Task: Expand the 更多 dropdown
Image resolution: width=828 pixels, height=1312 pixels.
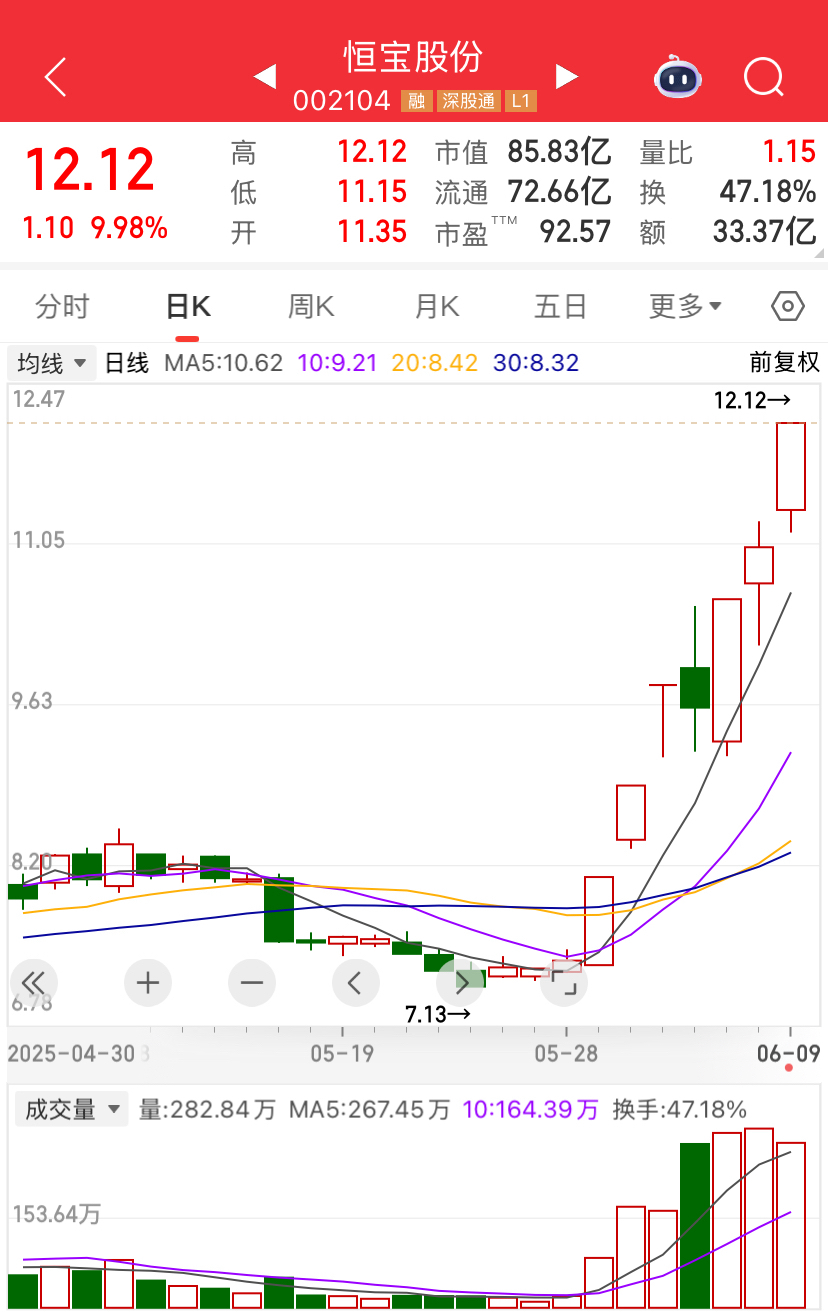Action: click(x=686, y=306)
